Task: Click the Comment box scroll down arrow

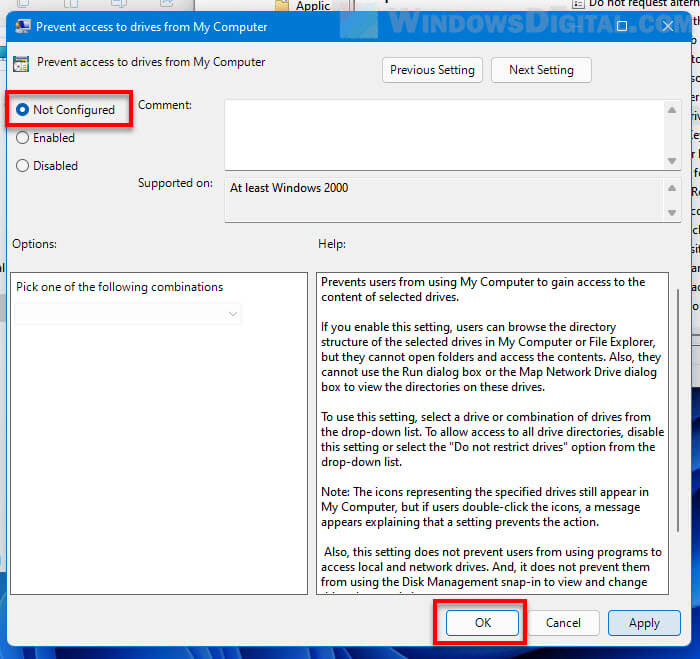Action: [x=672, y=161]
